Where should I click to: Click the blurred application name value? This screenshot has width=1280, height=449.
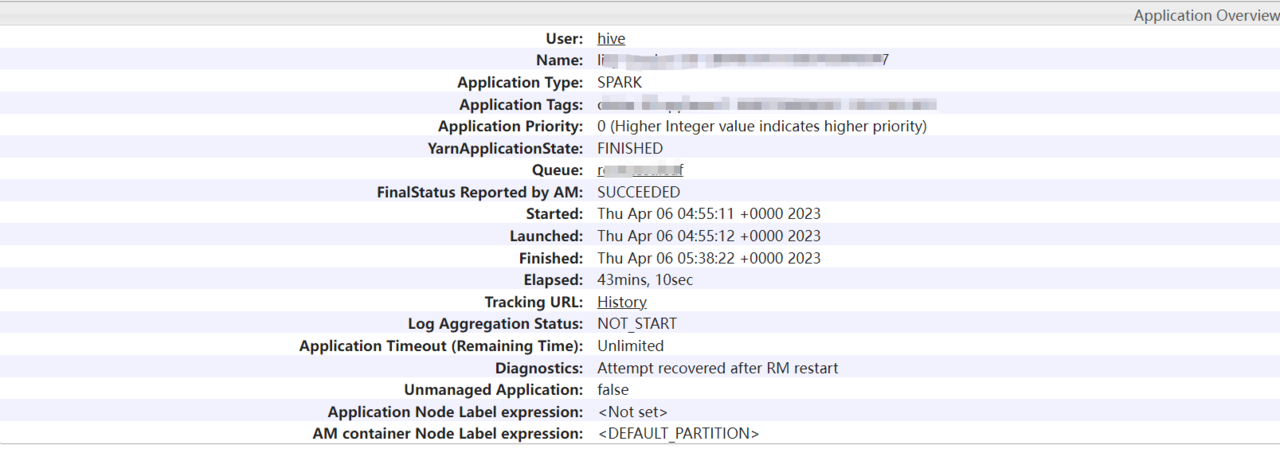(x=742, y=60)
